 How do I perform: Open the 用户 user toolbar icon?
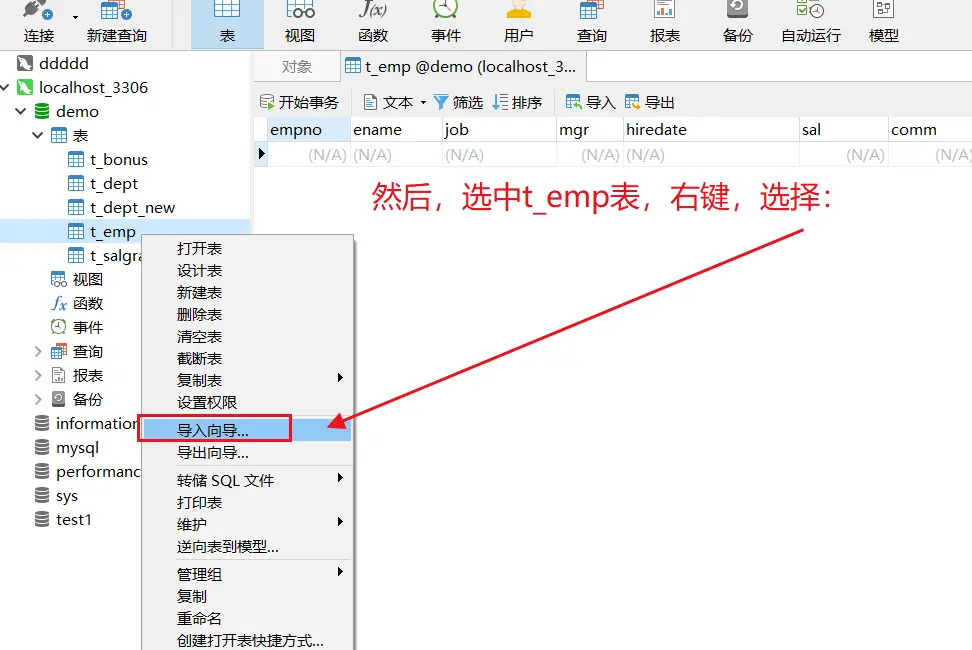click(x=519, y=22)
